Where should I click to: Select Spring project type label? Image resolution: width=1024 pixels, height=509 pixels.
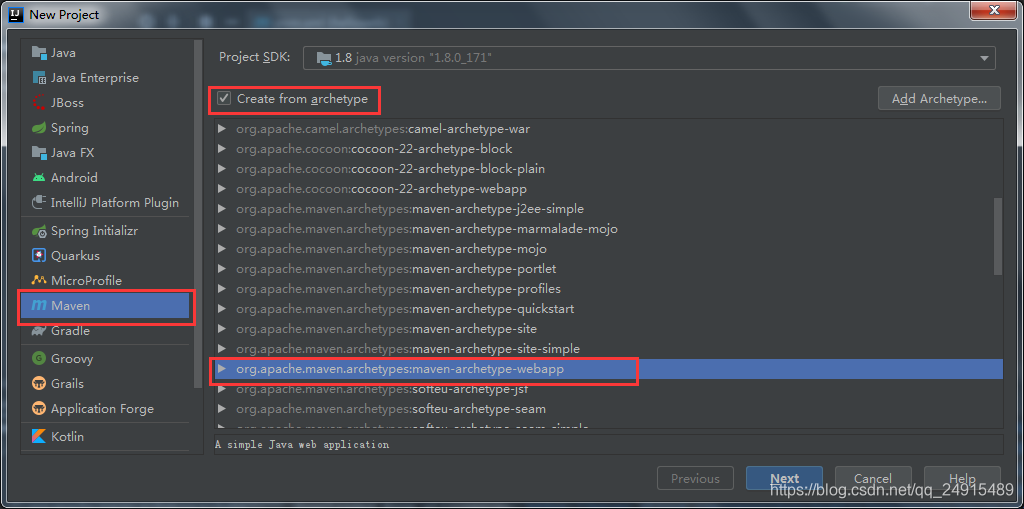pyautogui.click(x=70, y=127)
